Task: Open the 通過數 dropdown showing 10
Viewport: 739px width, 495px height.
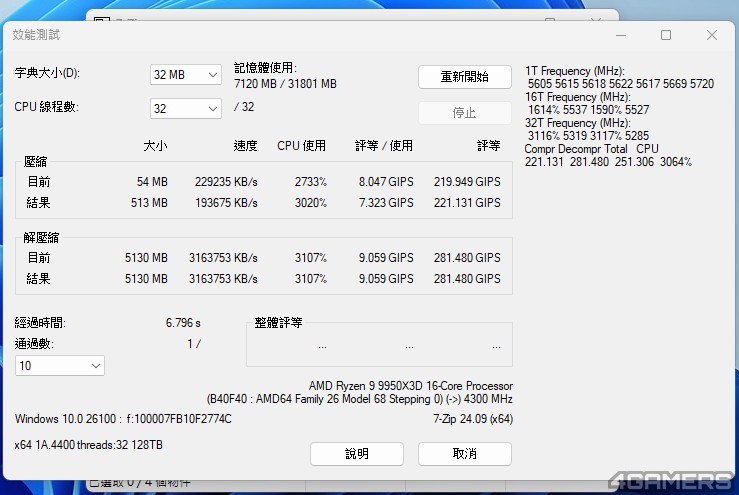Action: point(60,365)
